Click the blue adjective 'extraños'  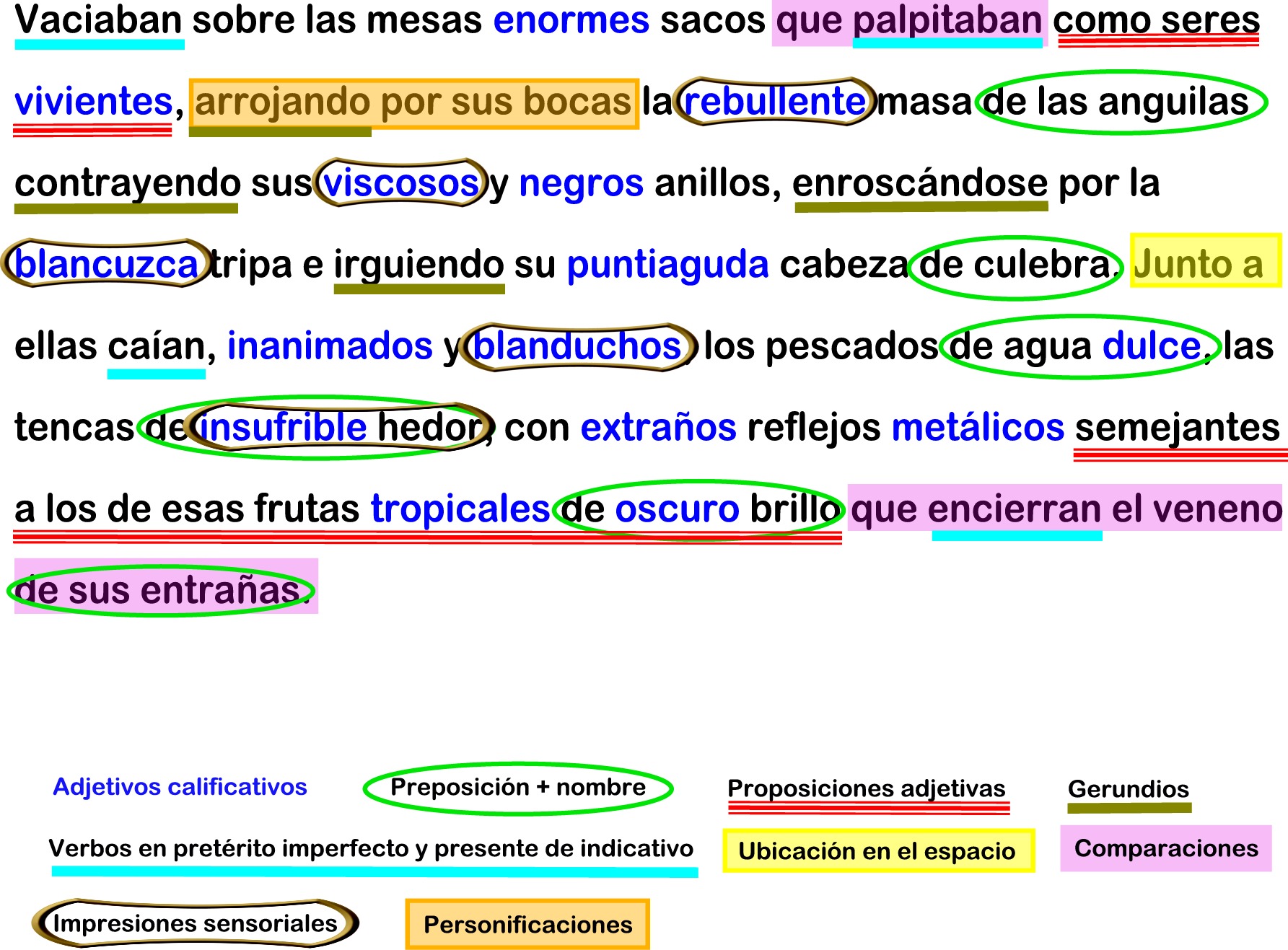(x=658, y=428)
